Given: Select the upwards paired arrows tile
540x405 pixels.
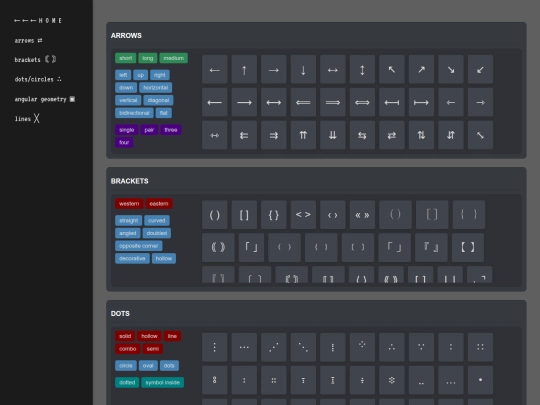Looking at the screenshot, I should coord(303,135).
